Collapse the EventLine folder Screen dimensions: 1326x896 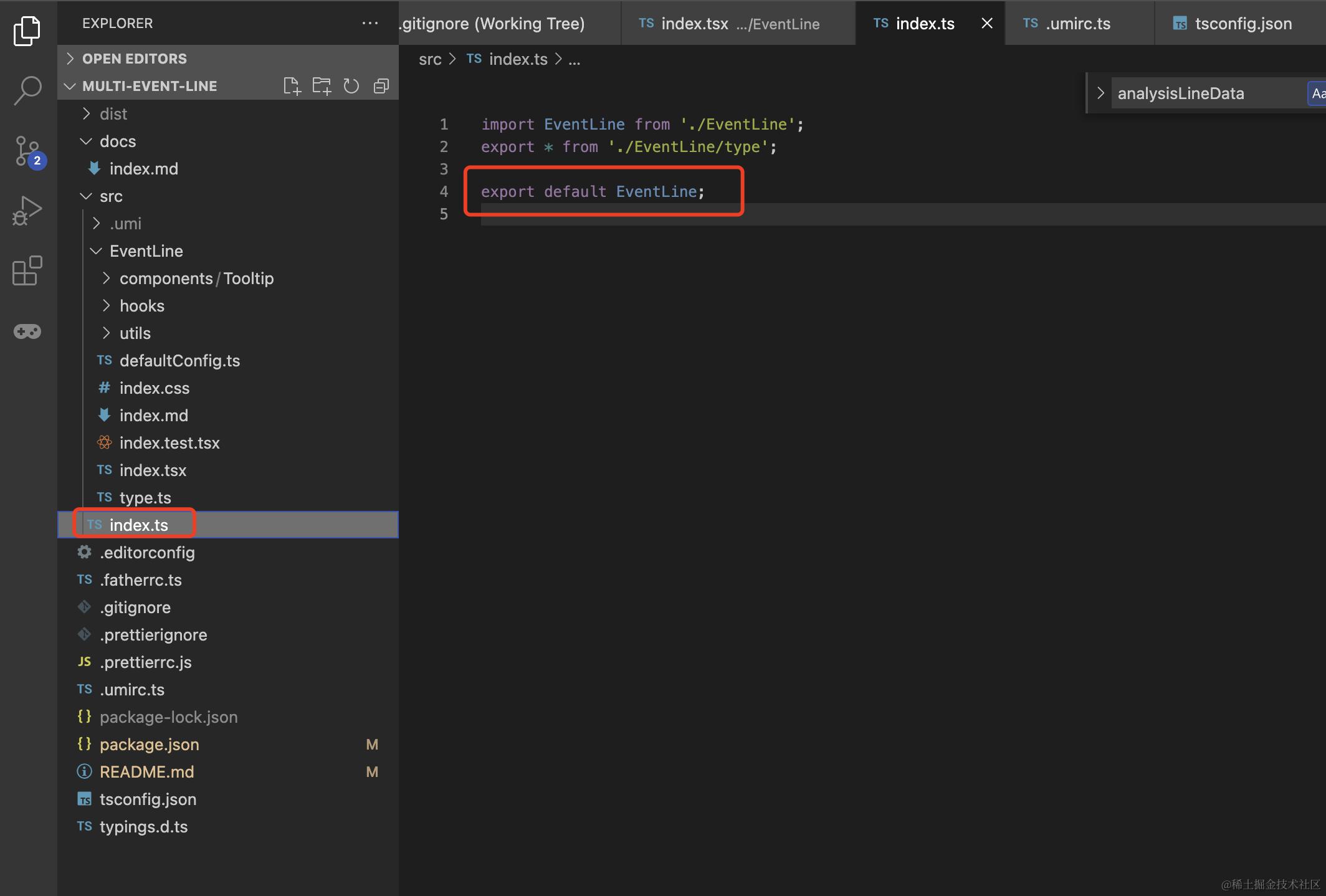pos(228,250)
